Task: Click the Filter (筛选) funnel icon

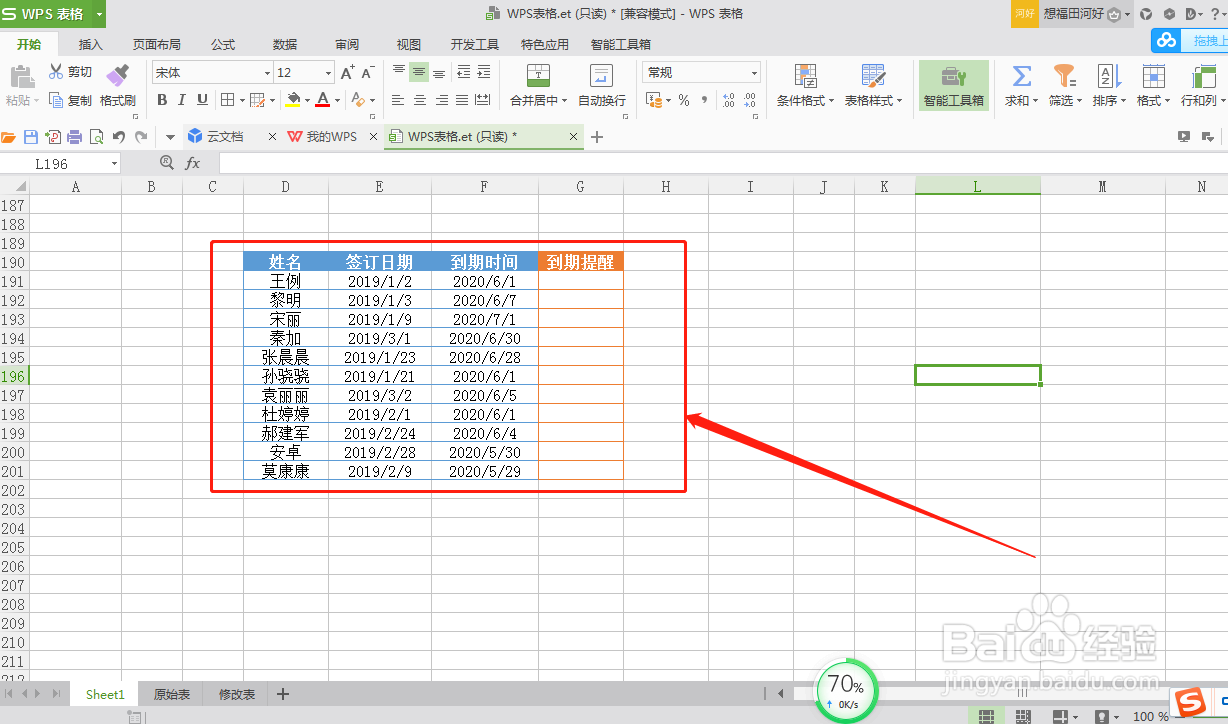Action: 1064,76
